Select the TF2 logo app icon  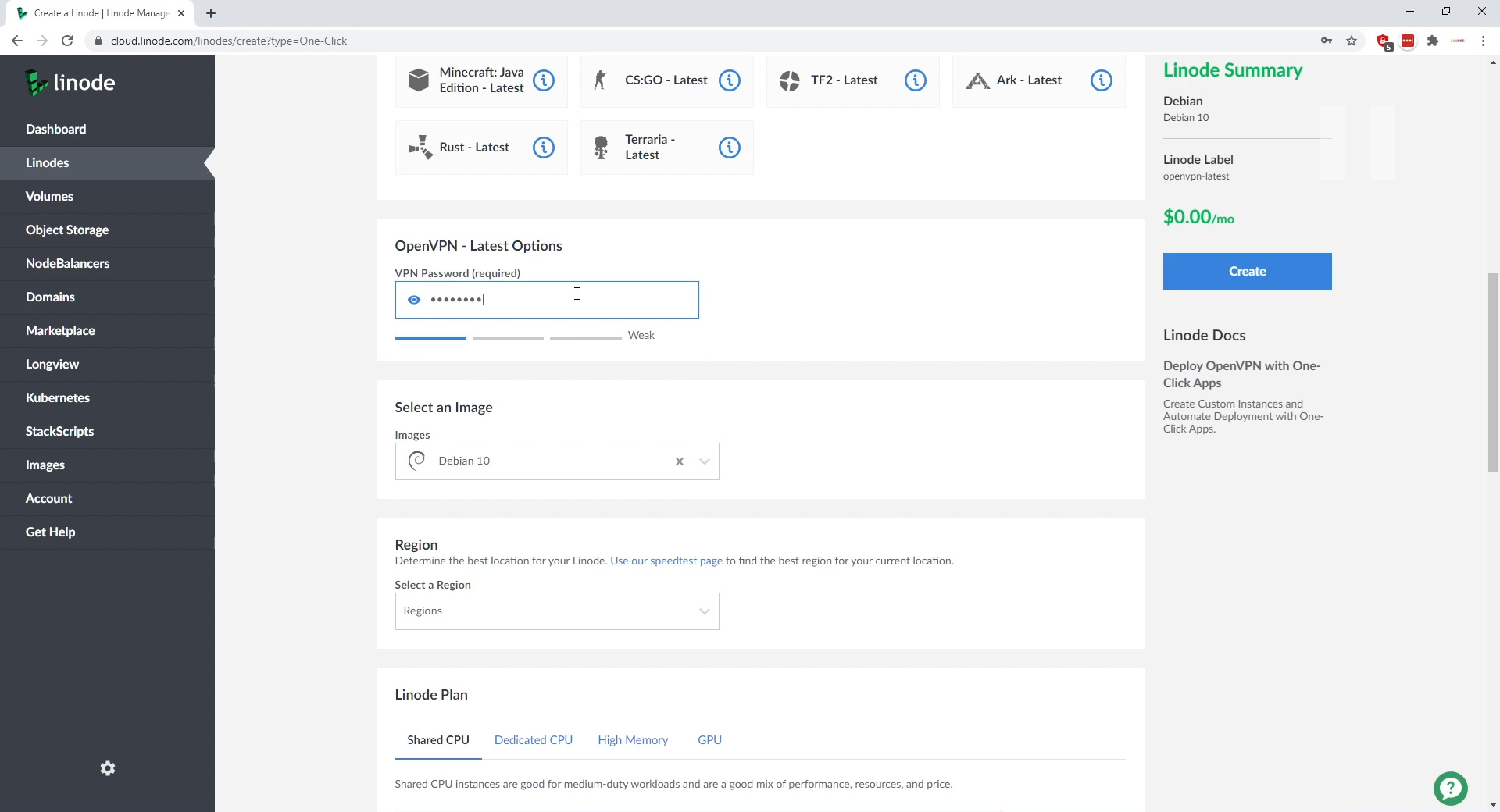(x=790, y=80)
